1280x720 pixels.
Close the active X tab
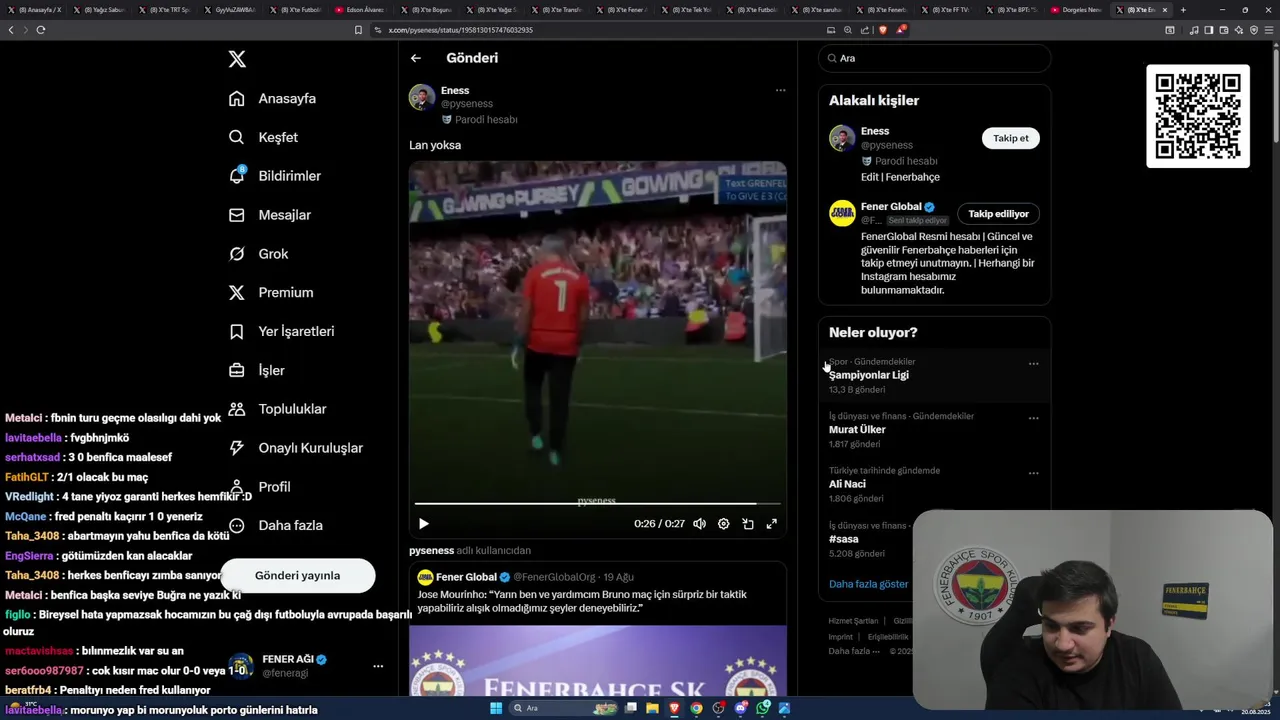click(1164, 10)
